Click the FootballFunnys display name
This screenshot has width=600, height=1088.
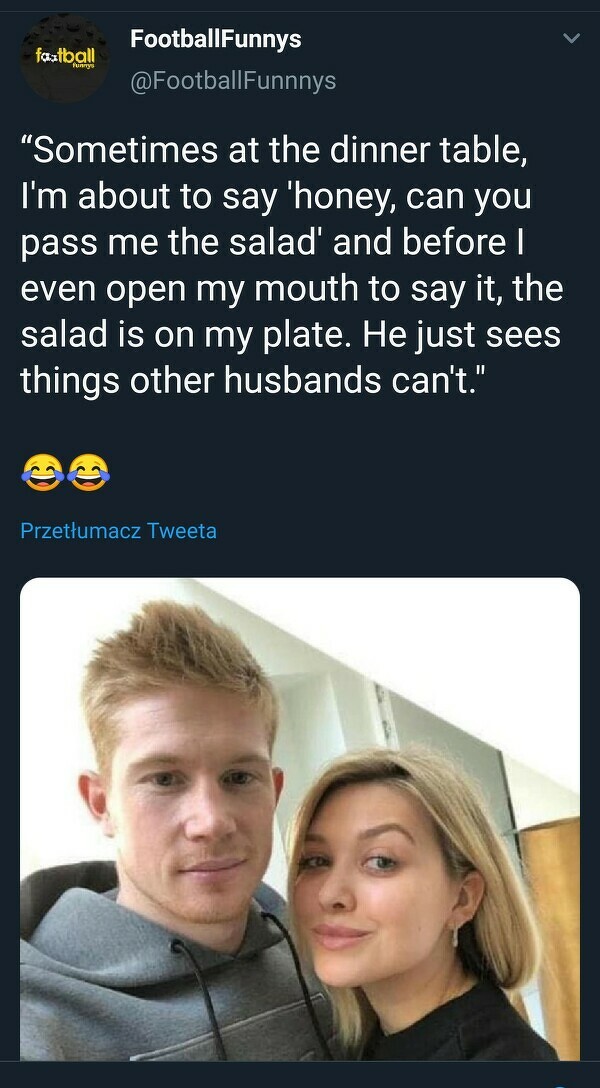[216, 39]
